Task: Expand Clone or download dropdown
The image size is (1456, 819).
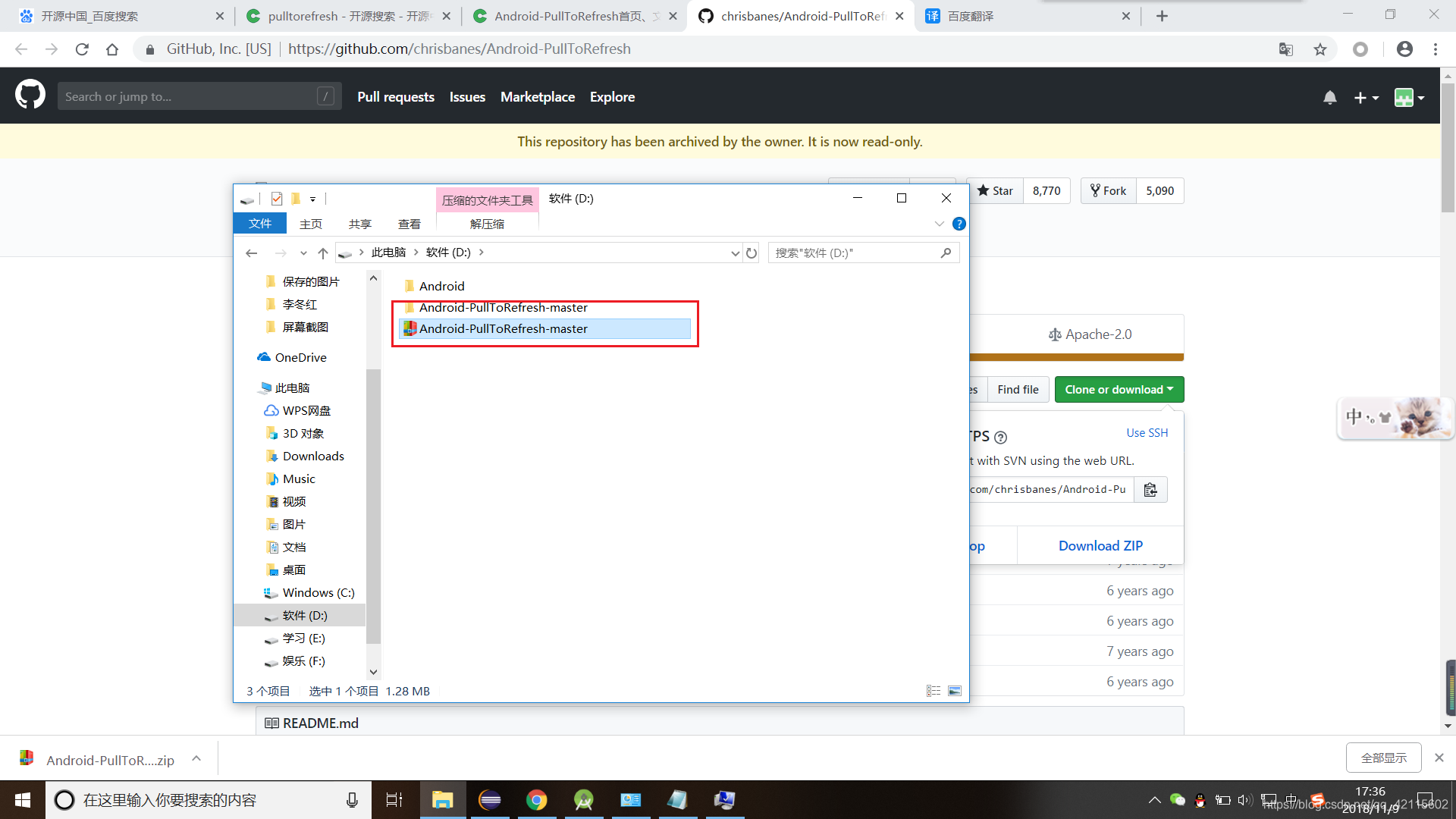Action: (x=1119, y=390)
